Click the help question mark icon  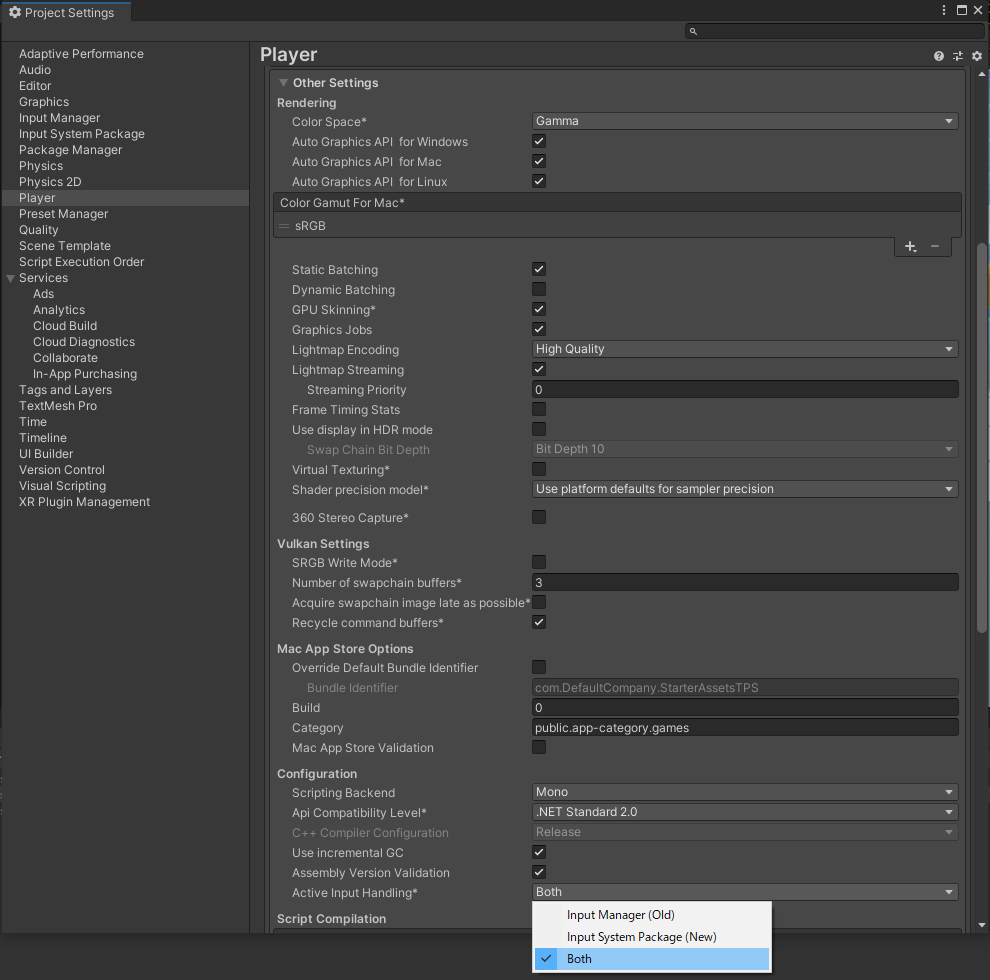pyautogui.click(x=939, y=56)
